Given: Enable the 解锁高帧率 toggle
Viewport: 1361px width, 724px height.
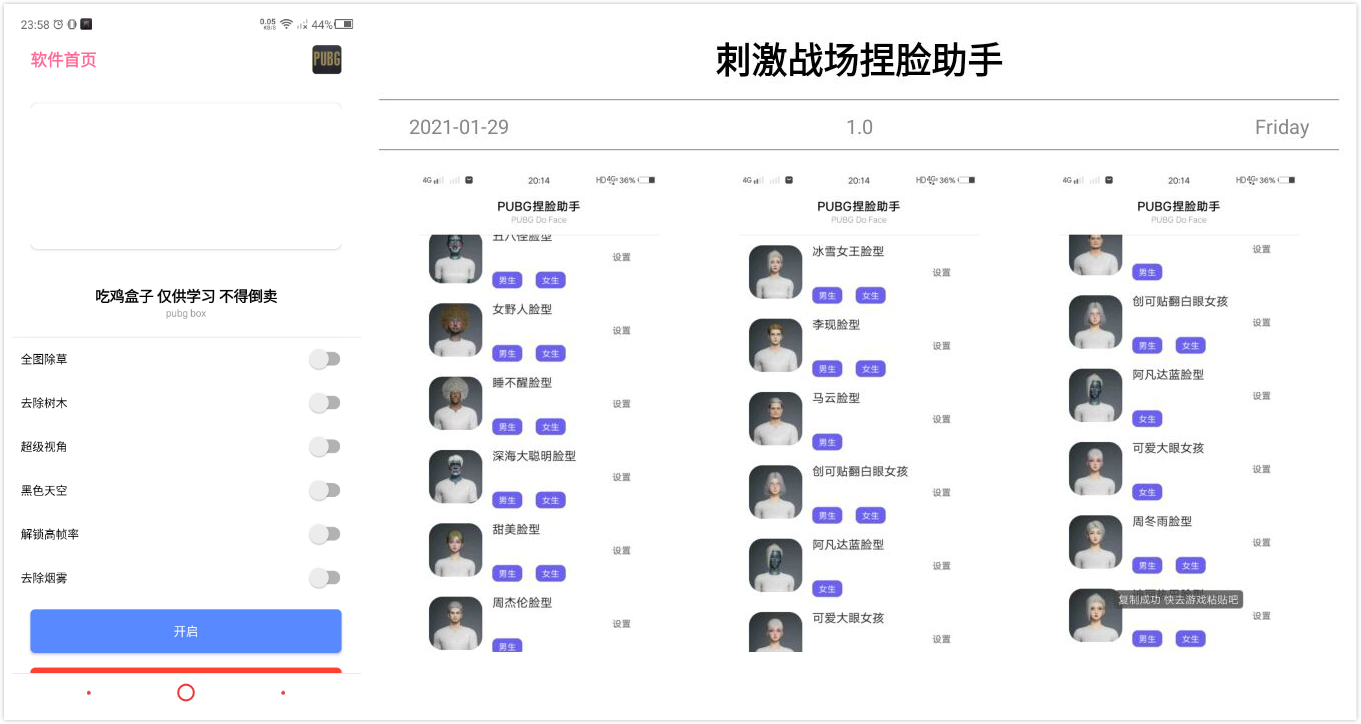Looking at the screenshot, I should (x=324, y=535).
